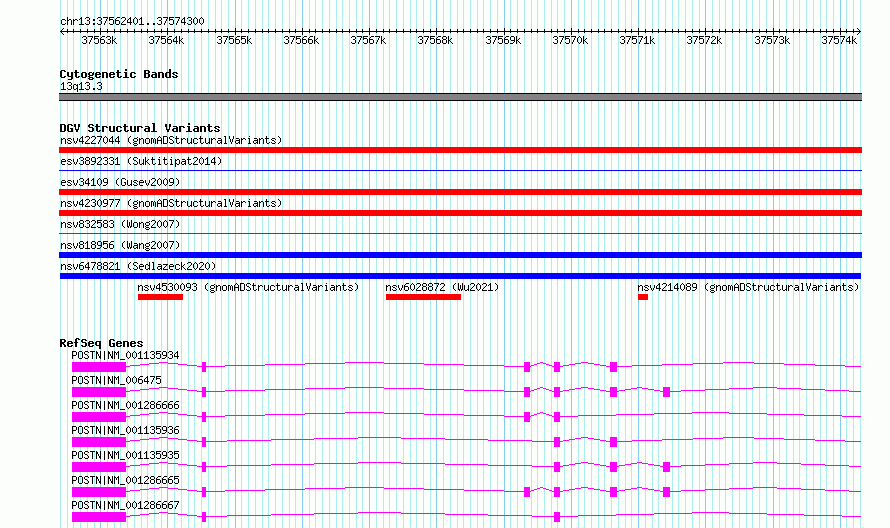The image size is (890, 528).
Task: Click the POSTN|NM_001286665 transcript label
Action: 125,480
